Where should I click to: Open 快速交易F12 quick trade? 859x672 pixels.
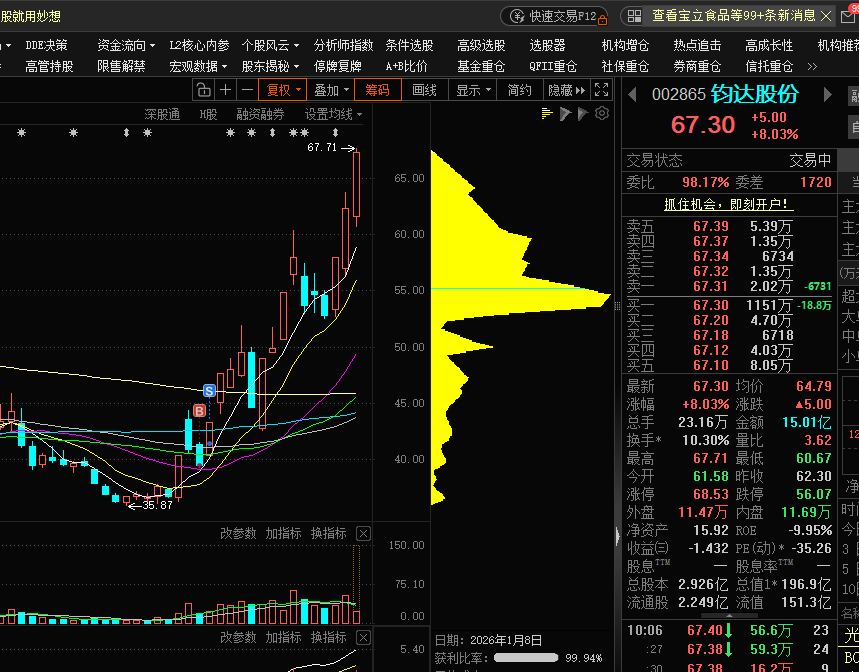point(554,16)
